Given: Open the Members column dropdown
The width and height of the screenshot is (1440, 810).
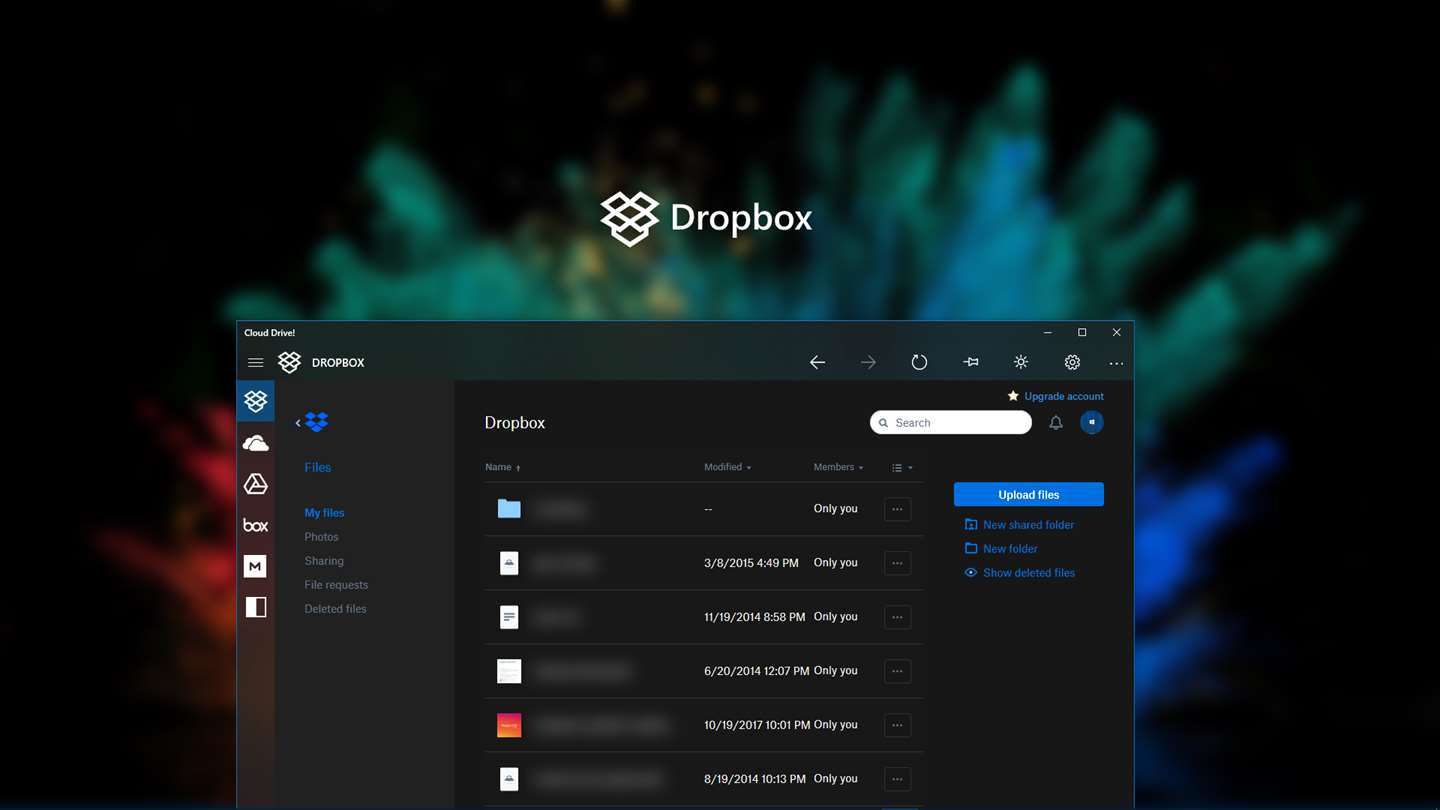Looking at the screenshot, I should coord(838,467).
